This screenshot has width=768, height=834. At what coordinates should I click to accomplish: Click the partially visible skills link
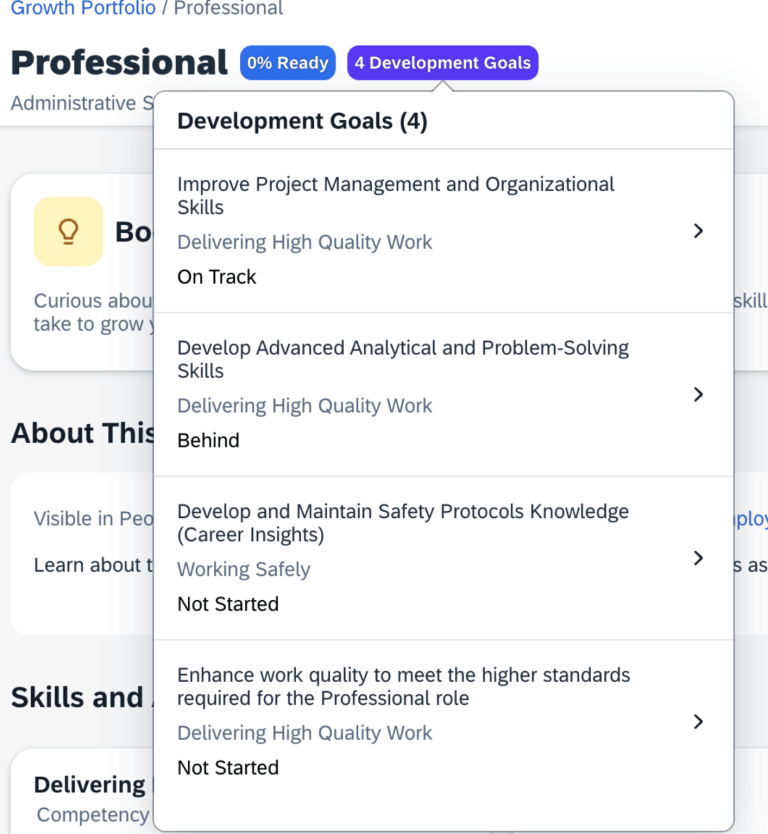tap(753, 301)
